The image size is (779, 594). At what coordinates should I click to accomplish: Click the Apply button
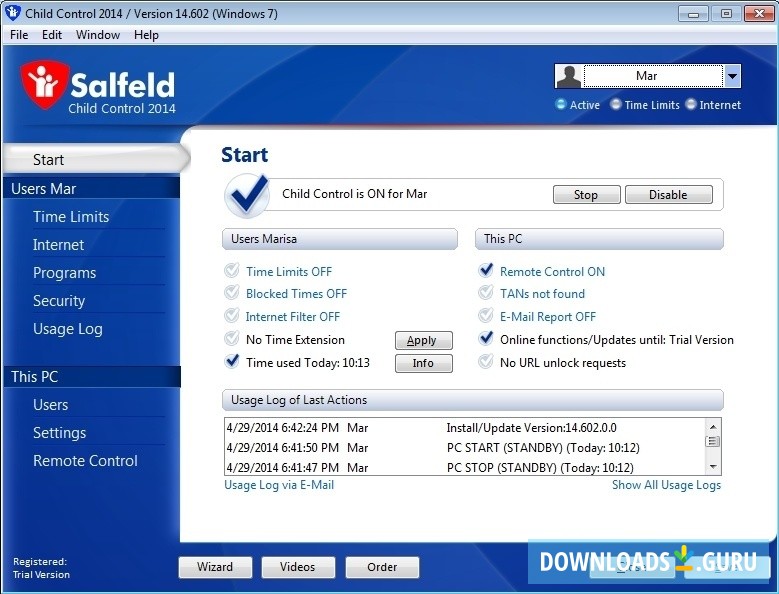(423, 340)
